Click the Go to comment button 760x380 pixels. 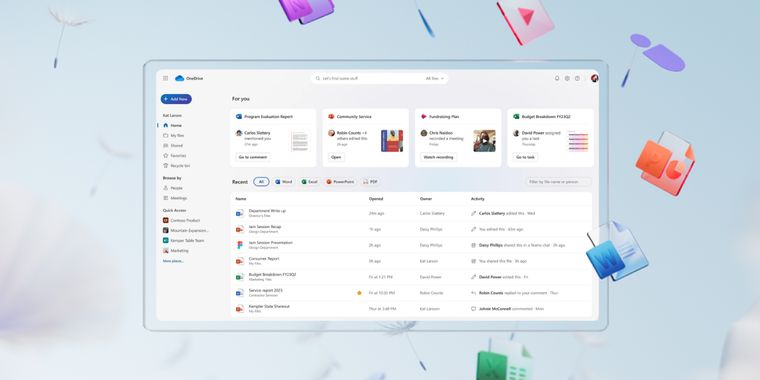tap(253, 157)
